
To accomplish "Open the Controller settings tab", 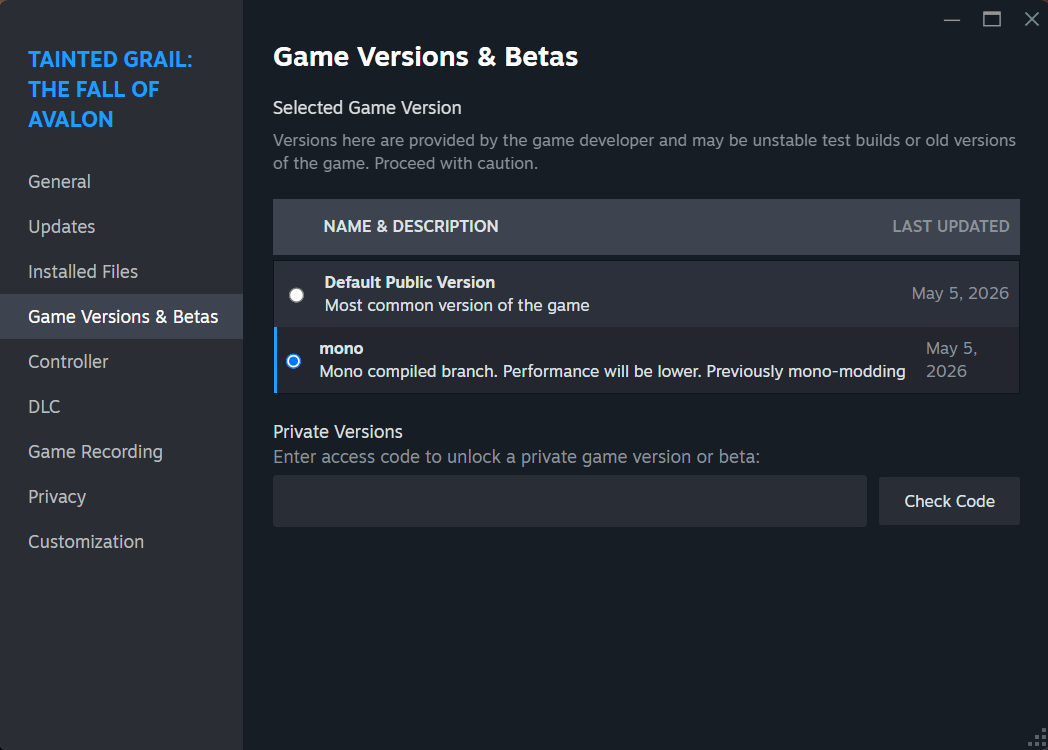I will coord(121,362).
